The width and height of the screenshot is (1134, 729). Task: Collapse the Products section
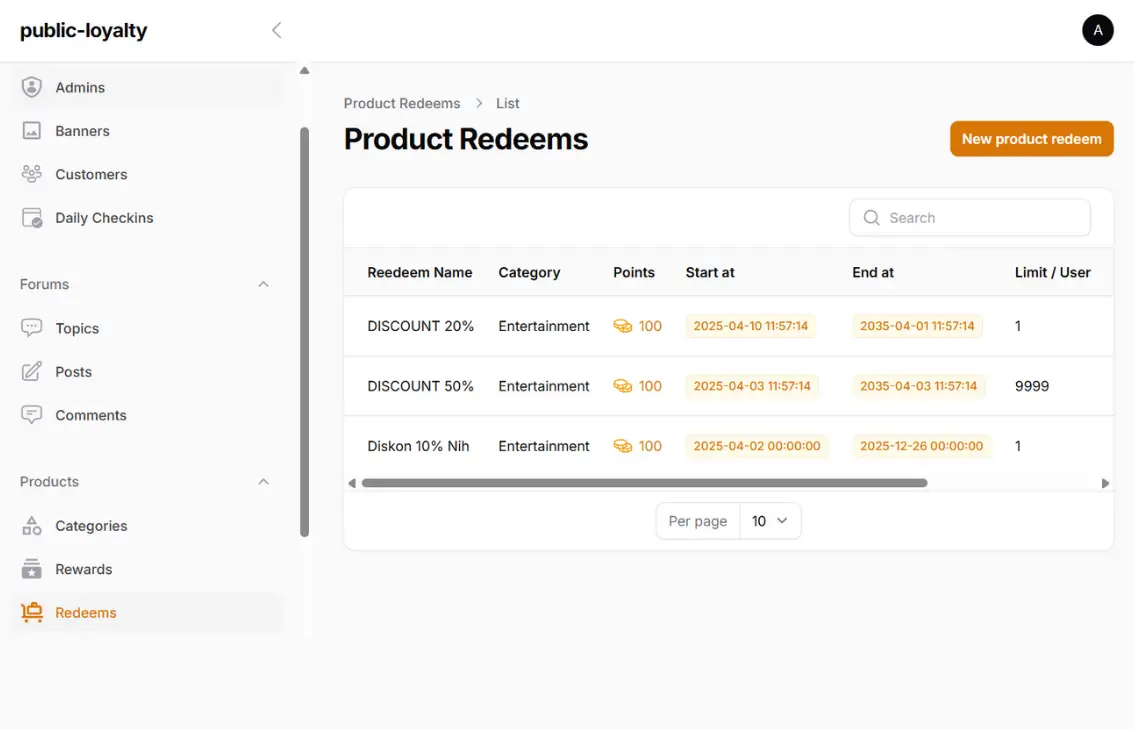[263, 482]
